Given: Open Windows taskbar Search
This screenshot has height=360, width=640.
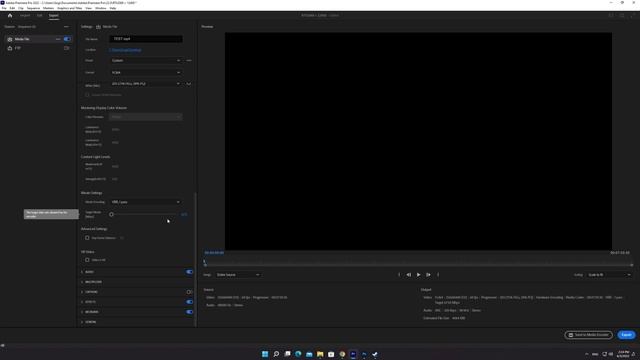Looking at the screenshot, I should pos(276,354).
